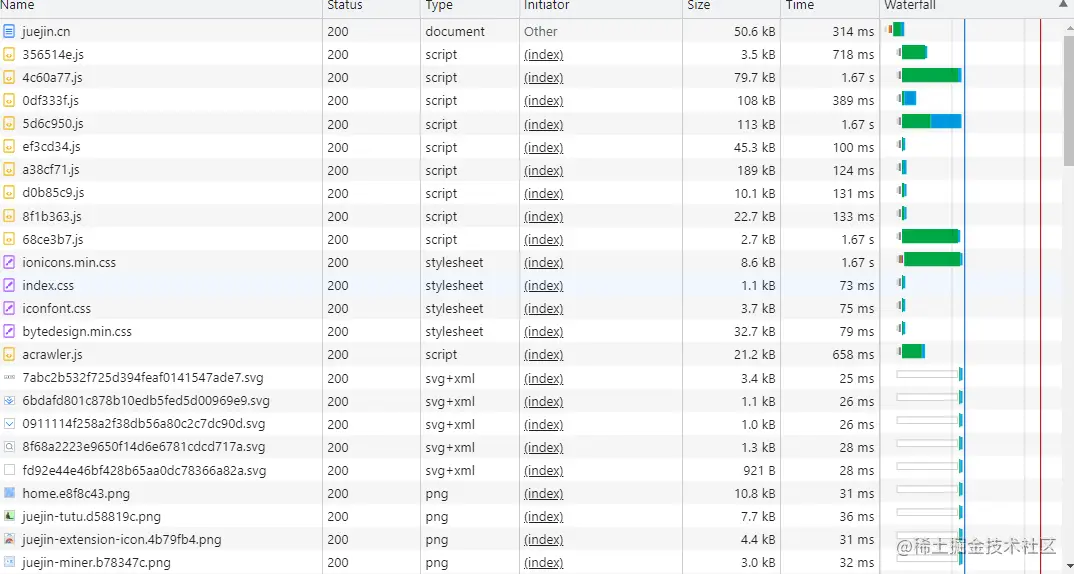
Task: Select the juejin-miner.b78347c.png request name
Action: [x=96, y=563]
